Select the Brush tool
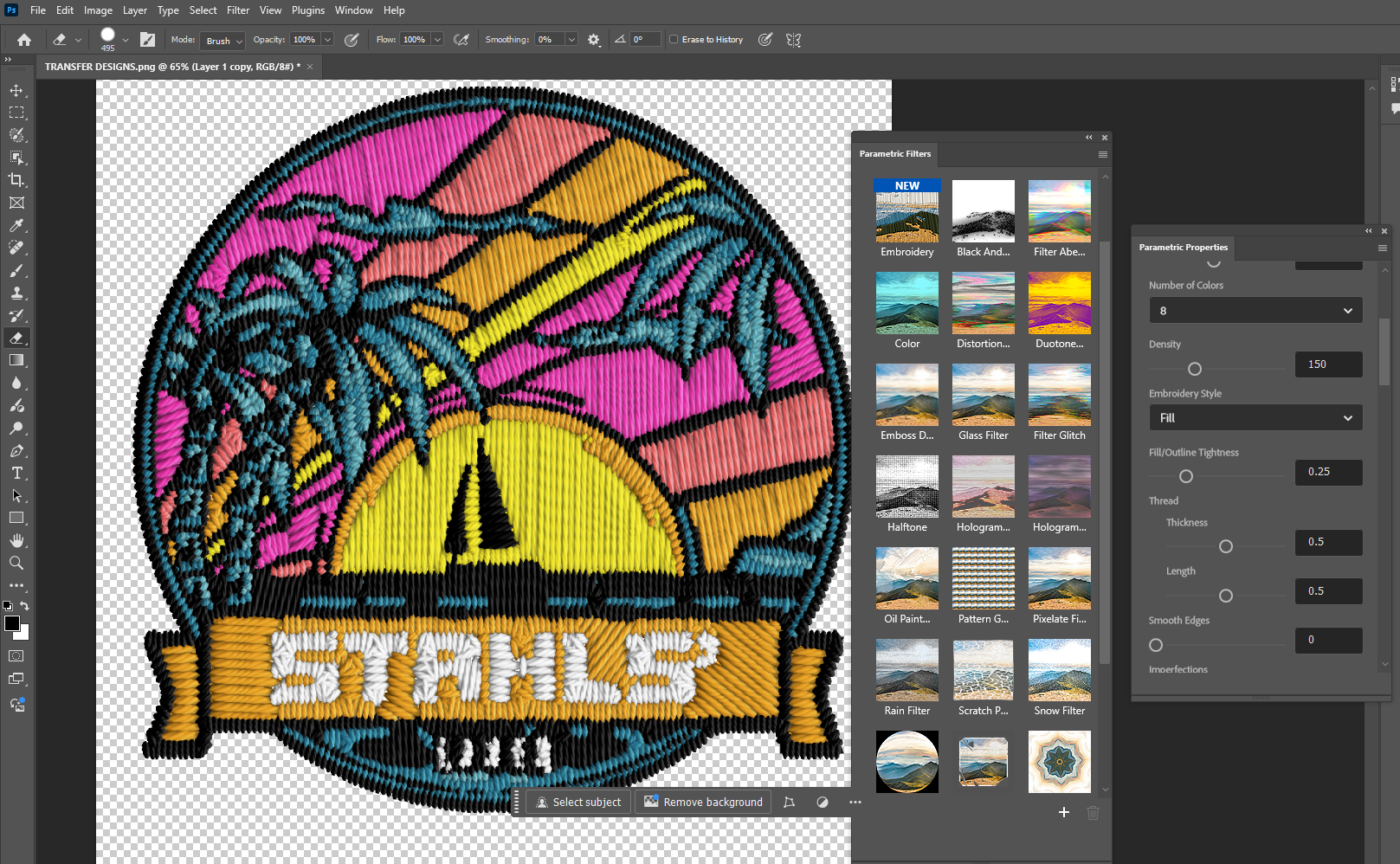This screenshot has height=864, width=1400. pos(16,270)
